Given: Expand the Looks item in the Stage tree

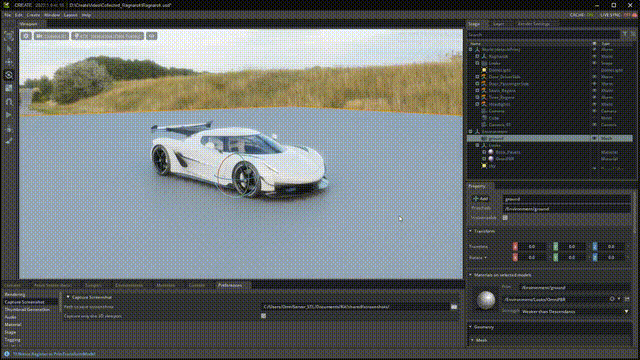Looking at the screenshot, I should click(x=477, y=145).
